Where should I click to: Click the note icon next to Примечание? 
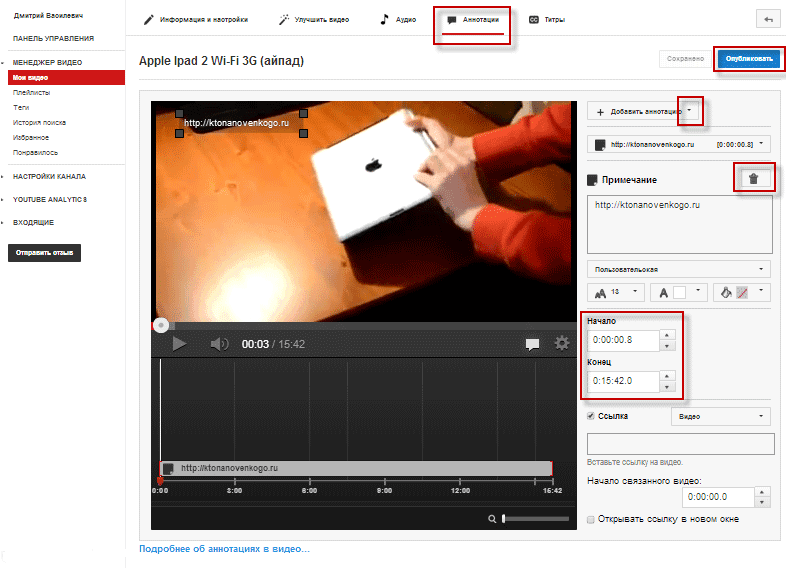pos(592,179)
